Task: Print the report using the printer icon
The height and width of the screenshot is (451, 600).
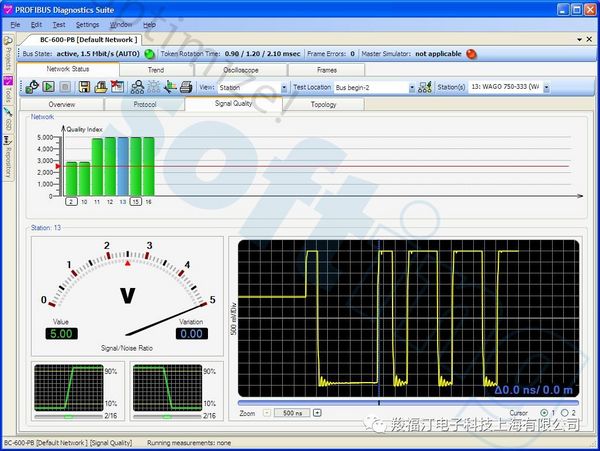Action: [186, 87]
